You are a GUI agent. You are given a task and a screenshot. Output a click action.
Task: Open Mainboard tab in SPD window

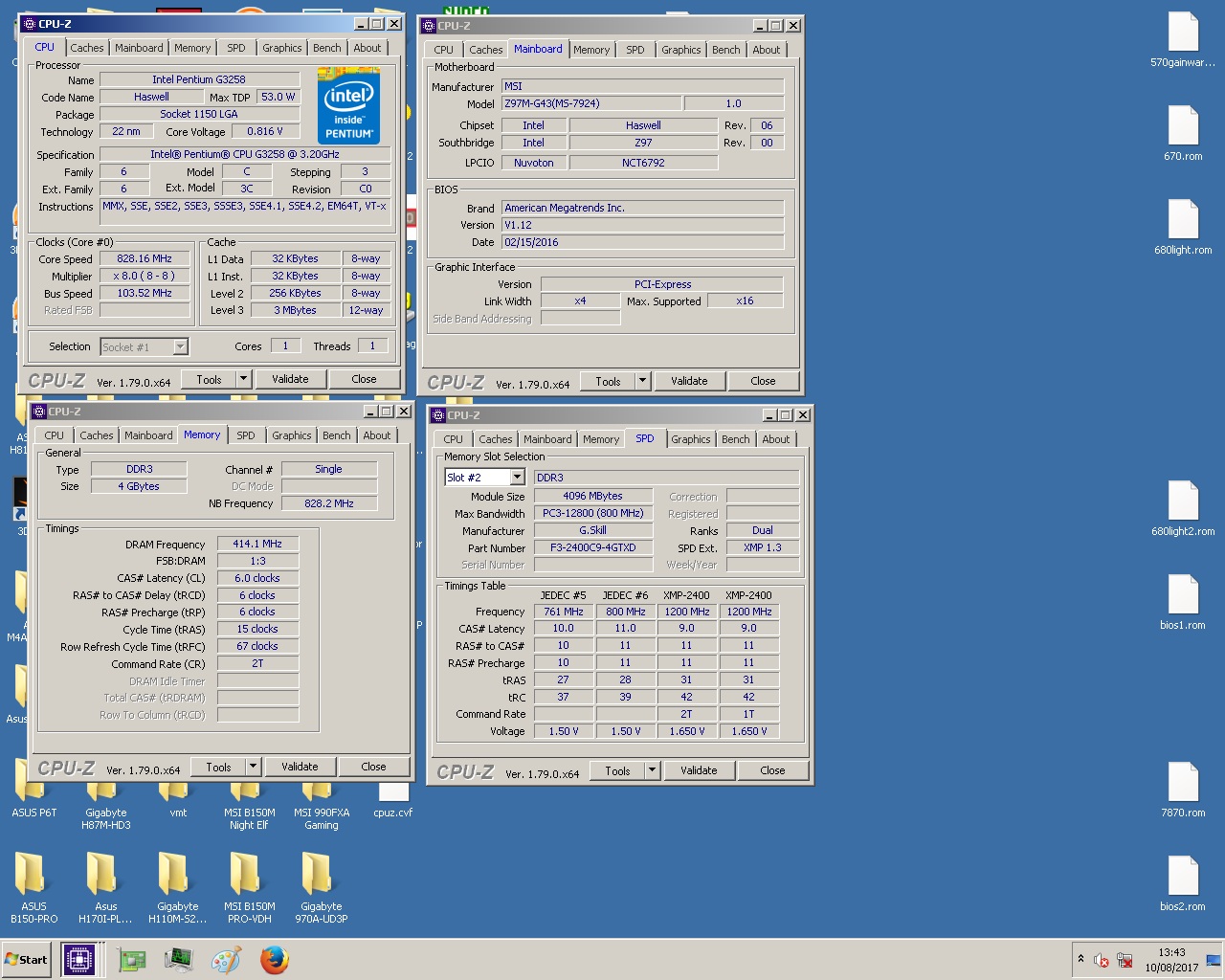pyautogui.click(x=547, y=439)
